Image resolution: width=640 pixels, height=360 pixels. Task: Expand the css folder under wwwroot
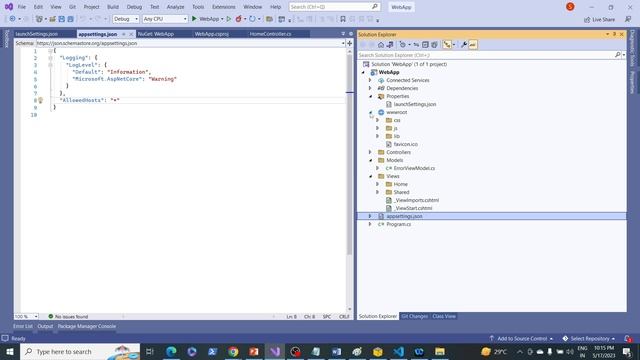click(x=378, y=120)
